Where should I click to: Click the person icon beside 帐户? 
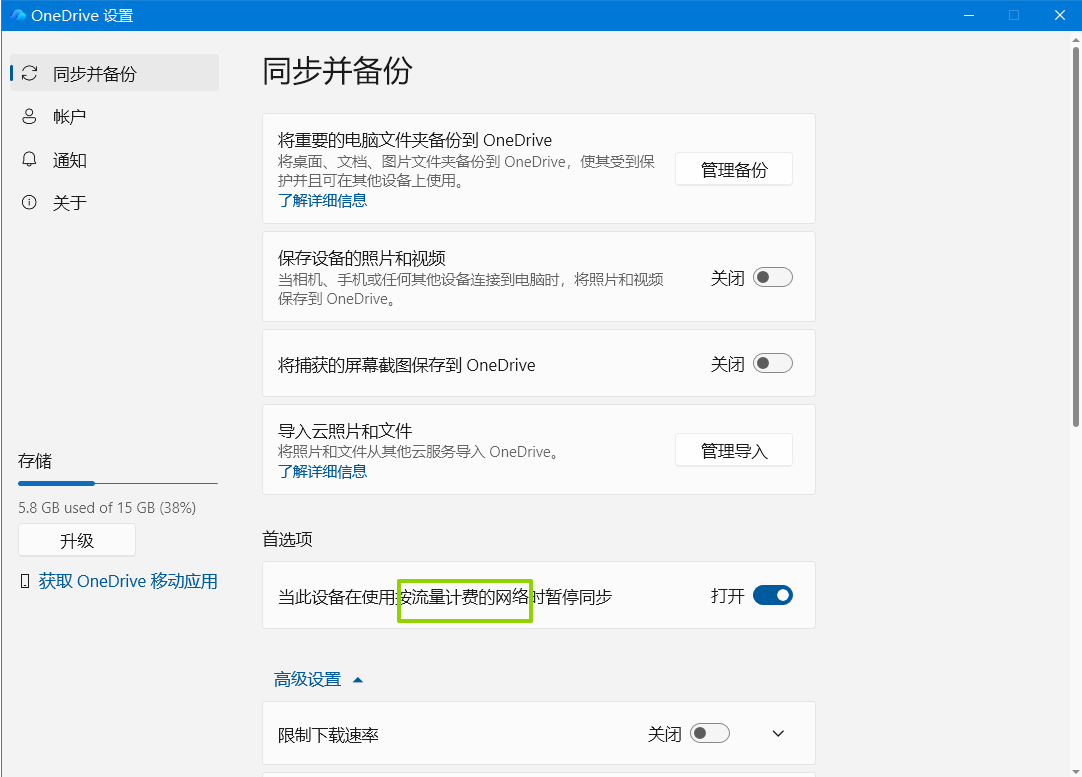click(29, 116)
